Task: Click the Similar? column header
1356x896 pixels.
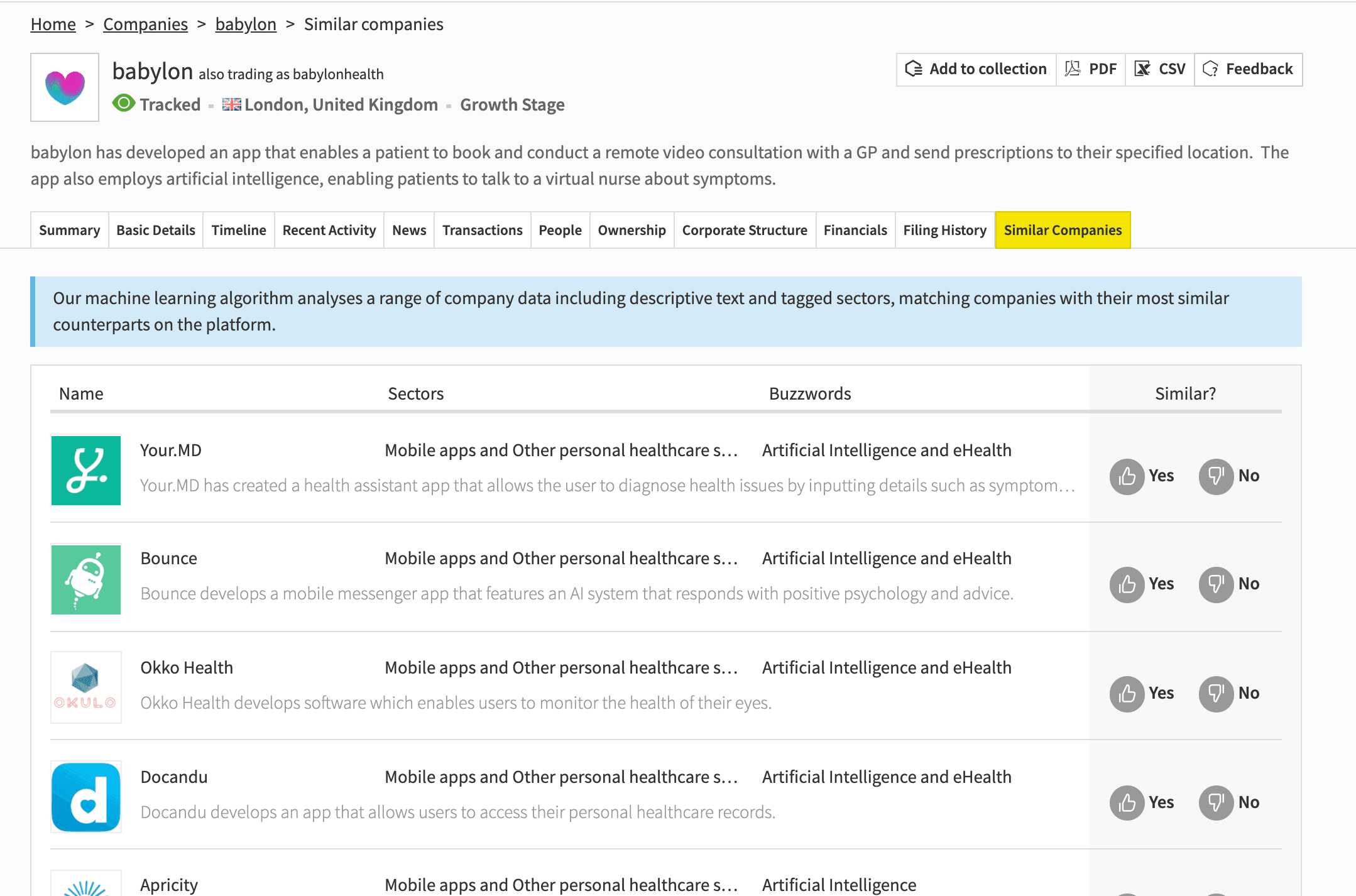Action: point(1186,393)
